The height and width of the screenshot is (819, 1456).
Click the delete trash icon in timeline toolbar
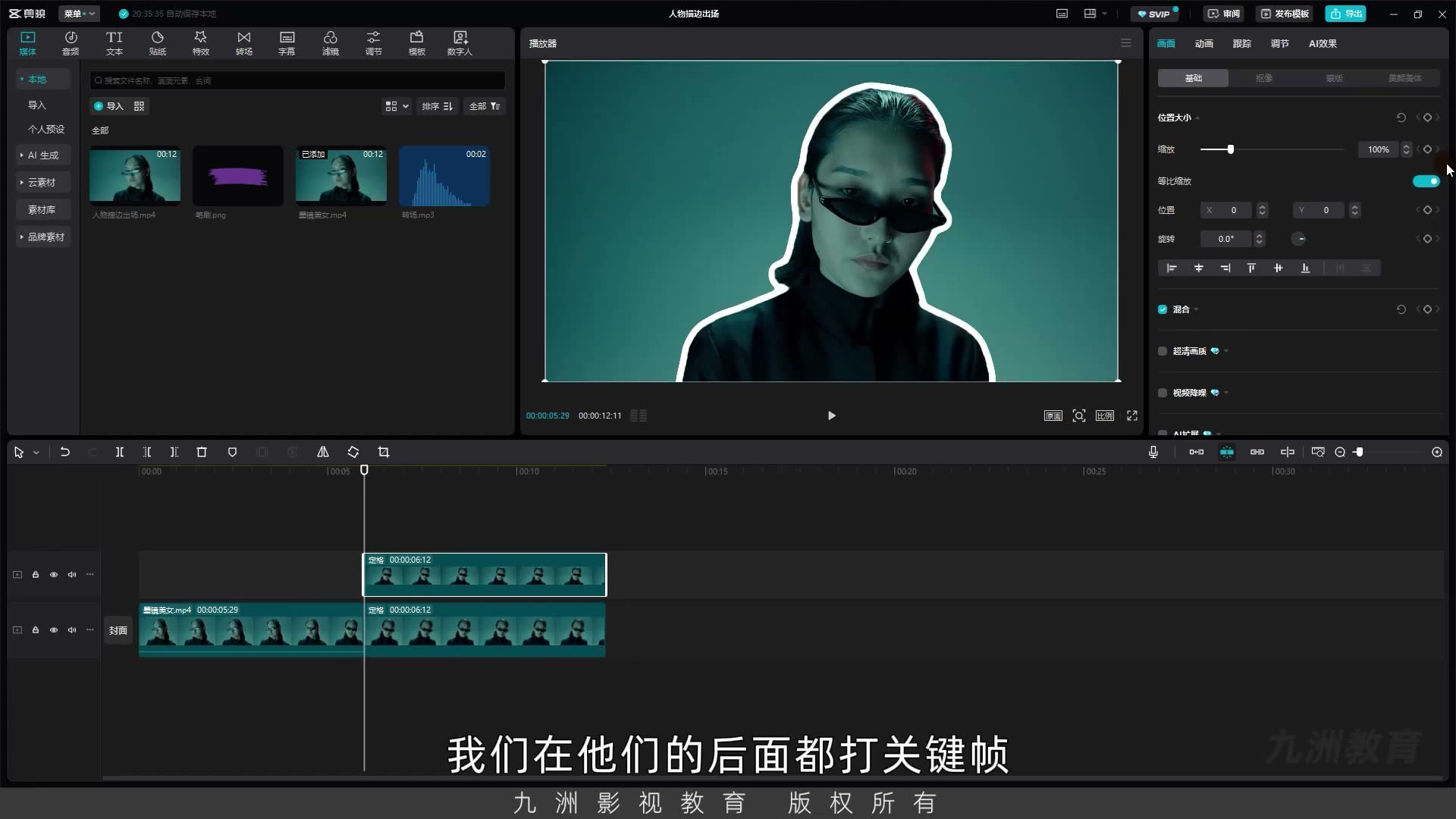coord(202,452)
